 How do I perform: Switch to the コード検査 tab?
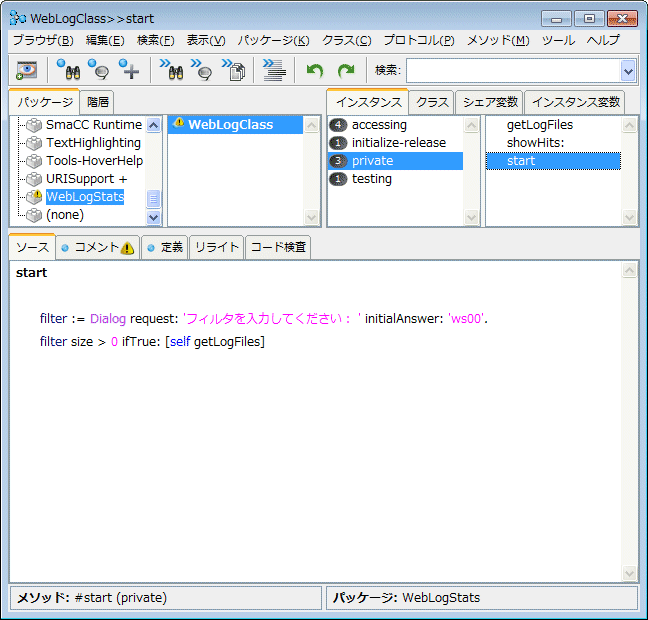coord(278,247)
